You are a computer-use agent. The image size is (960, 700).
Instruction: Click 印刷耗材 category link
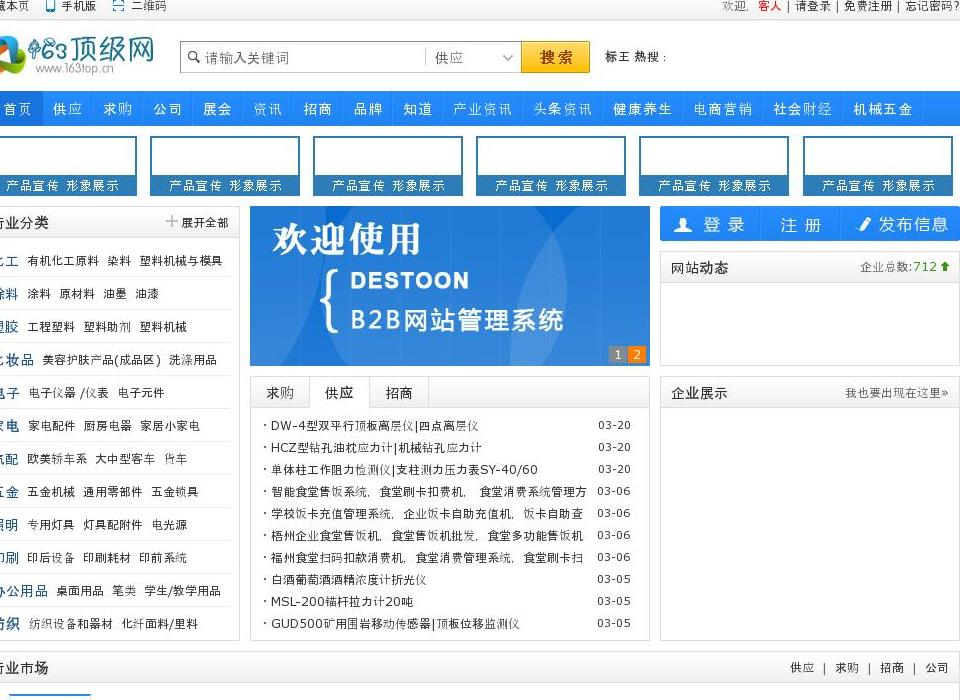107,558
